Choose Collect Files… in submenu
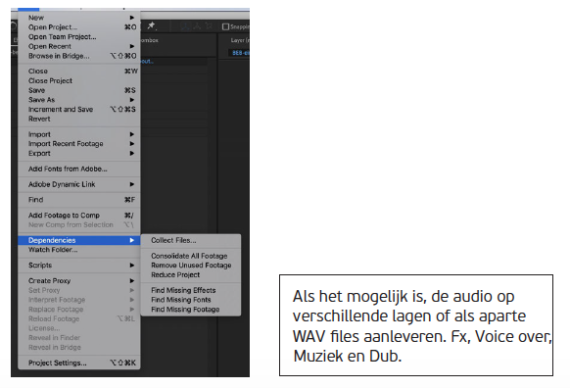Screen dimensions: 570x388 (191, 240)
